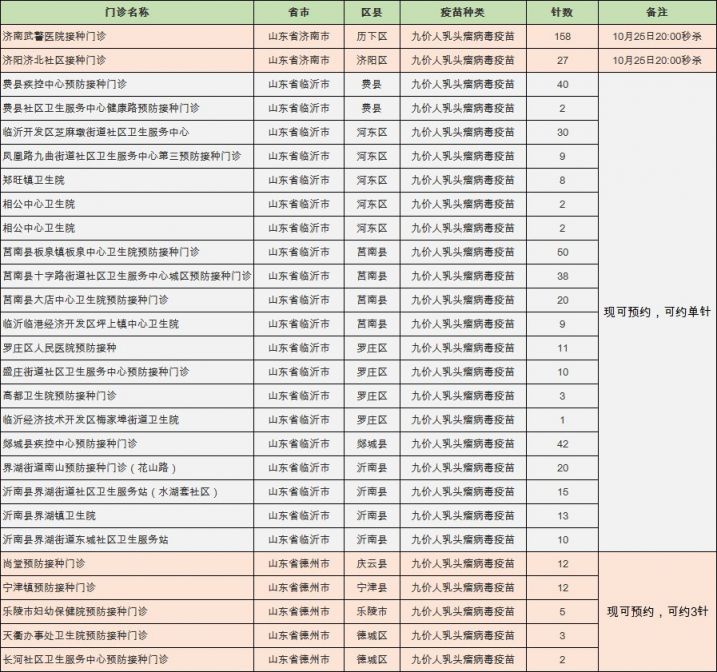Click 10月25日20:00秒杀 remark in 济南武警医院 row

(x=657, y=37)
